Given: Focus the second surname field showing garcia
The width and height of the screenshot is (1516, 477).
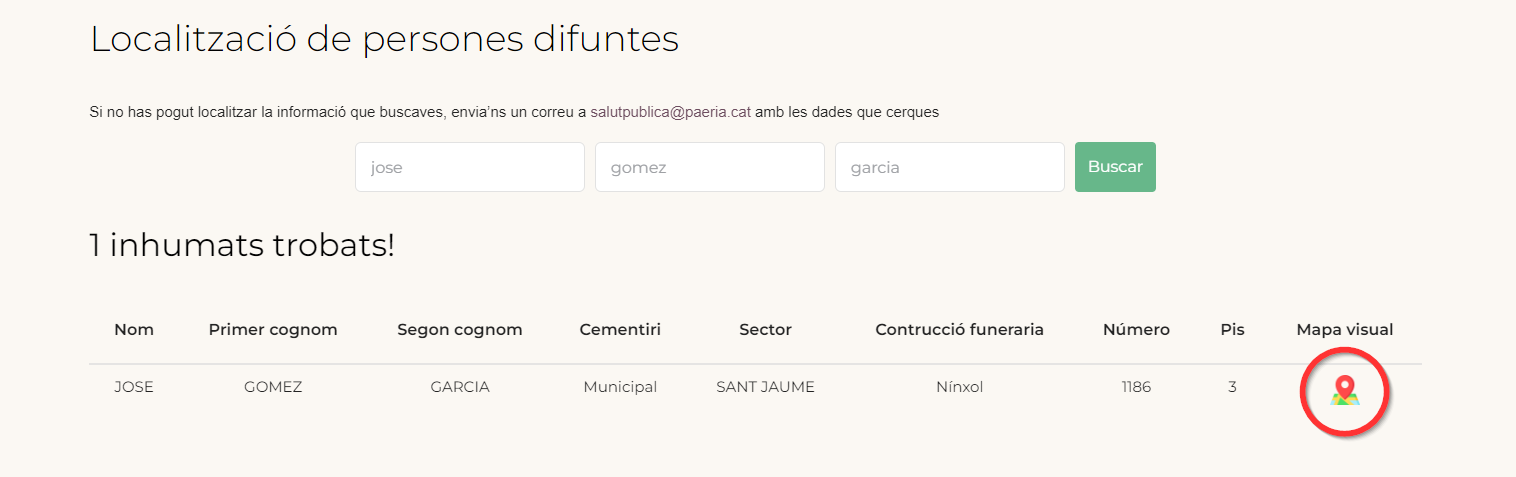Looking at the screenshot, I should pyautogui.click(x=950, y=167).
